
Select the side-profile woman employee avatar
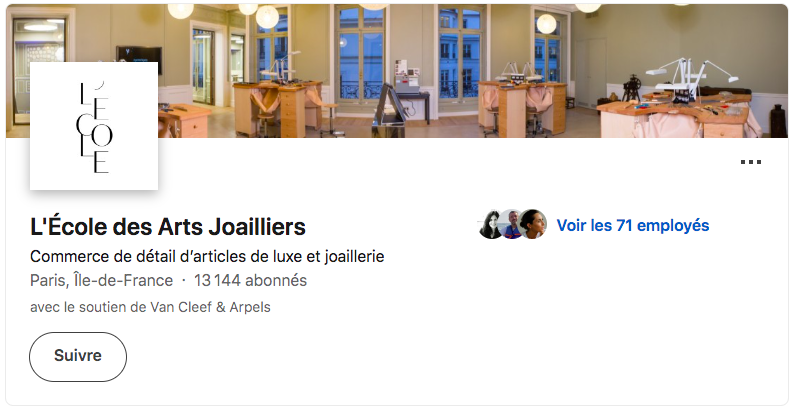click(x=532, y=223)
